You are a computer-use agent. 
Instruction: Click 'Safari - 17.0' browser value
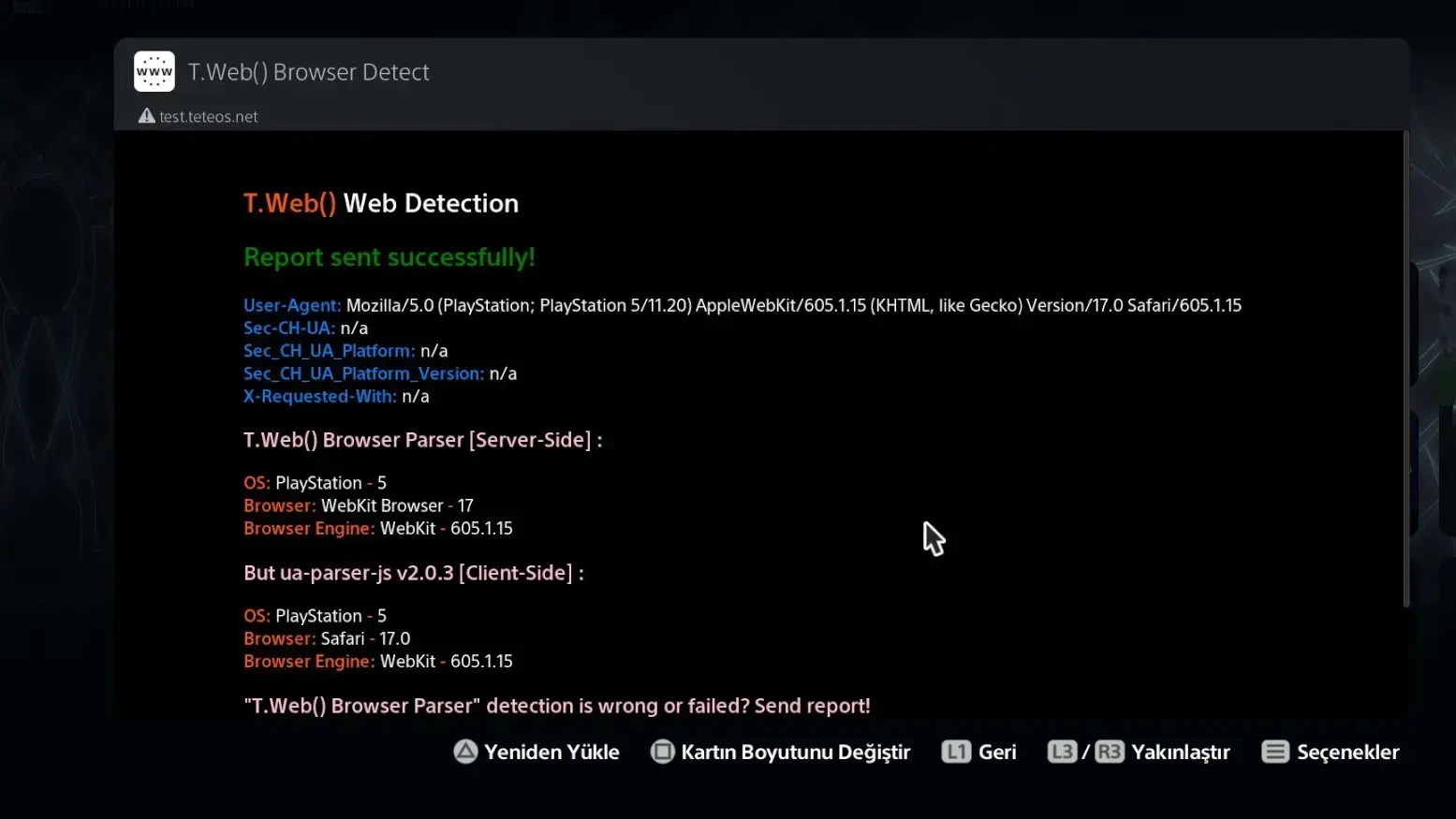tap(365, 638)
